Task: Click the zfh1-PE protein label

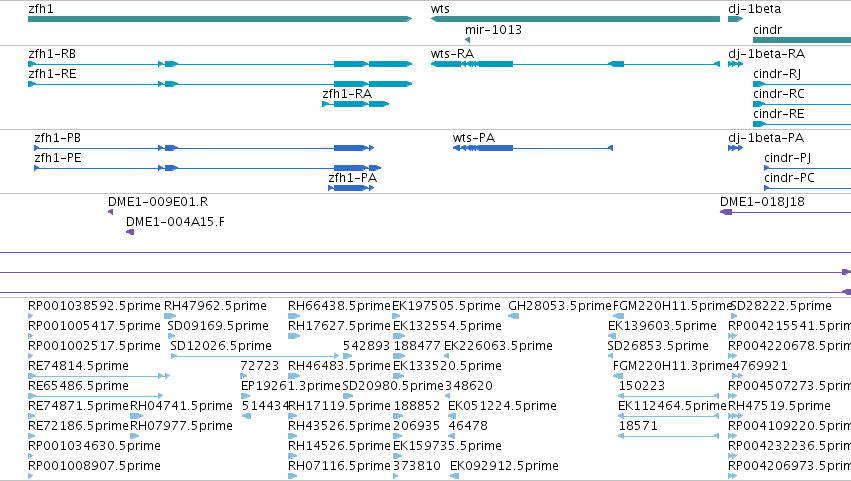Action: tap(58, 158)
